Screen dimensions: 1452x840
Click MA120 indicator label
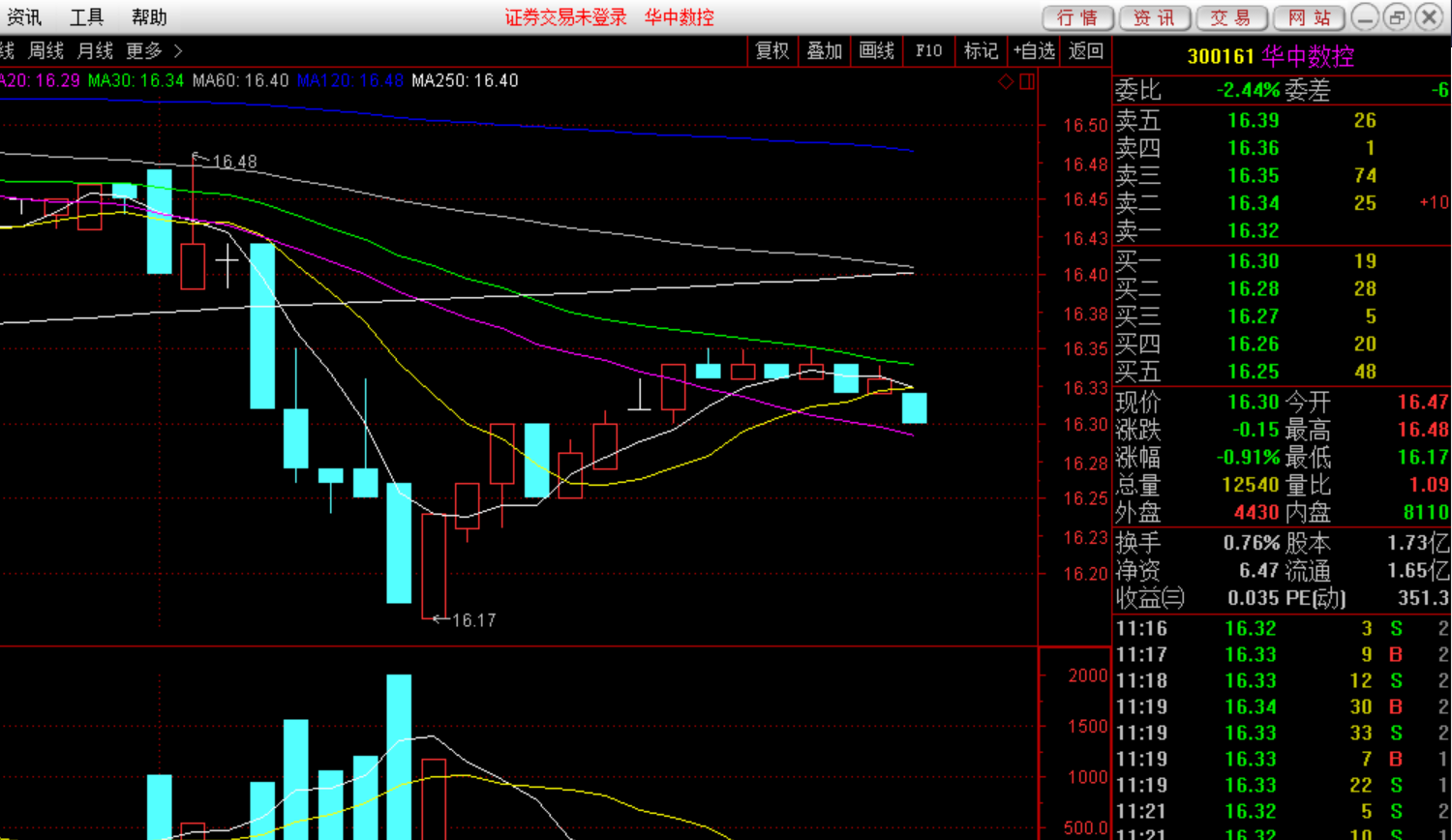pos(349,80)
